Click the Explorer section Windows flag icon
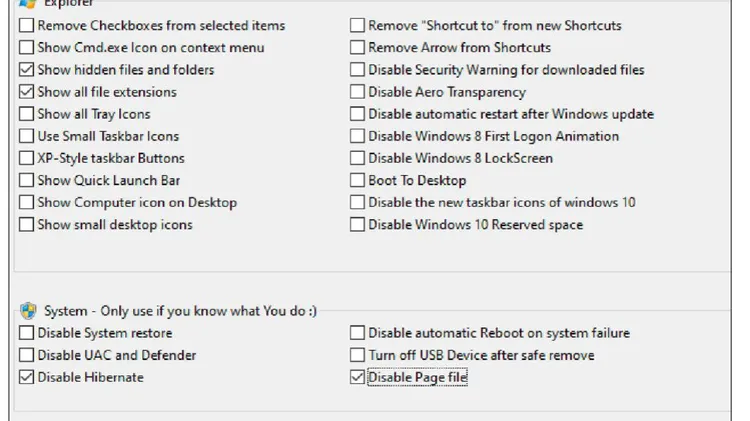The height and width of the screenshot is (421, 750). [28, 4]
